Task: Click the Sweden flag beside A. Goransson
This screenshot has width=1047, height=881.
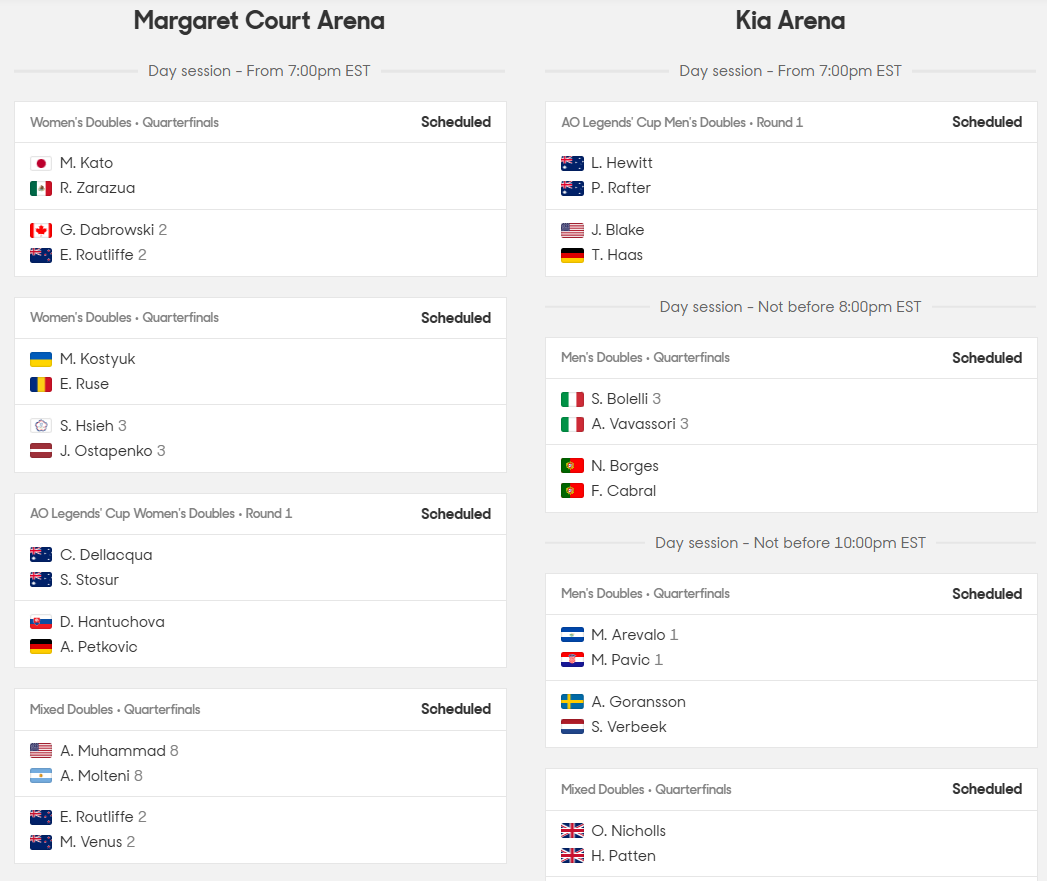Action: tap(572, 702)
